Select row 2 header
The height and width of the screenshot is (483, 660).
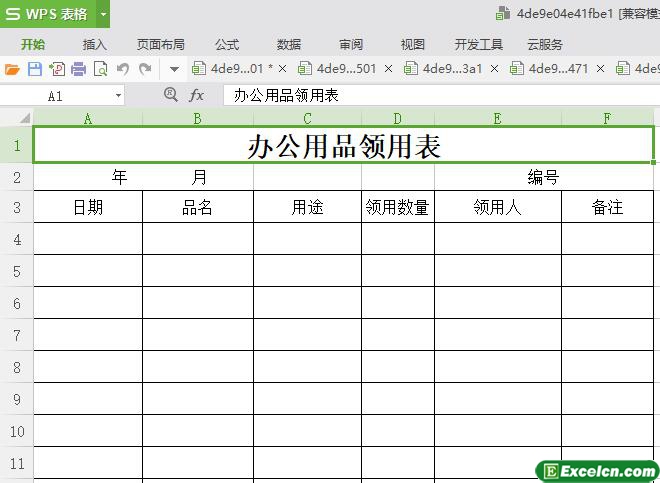coord(16,177)
